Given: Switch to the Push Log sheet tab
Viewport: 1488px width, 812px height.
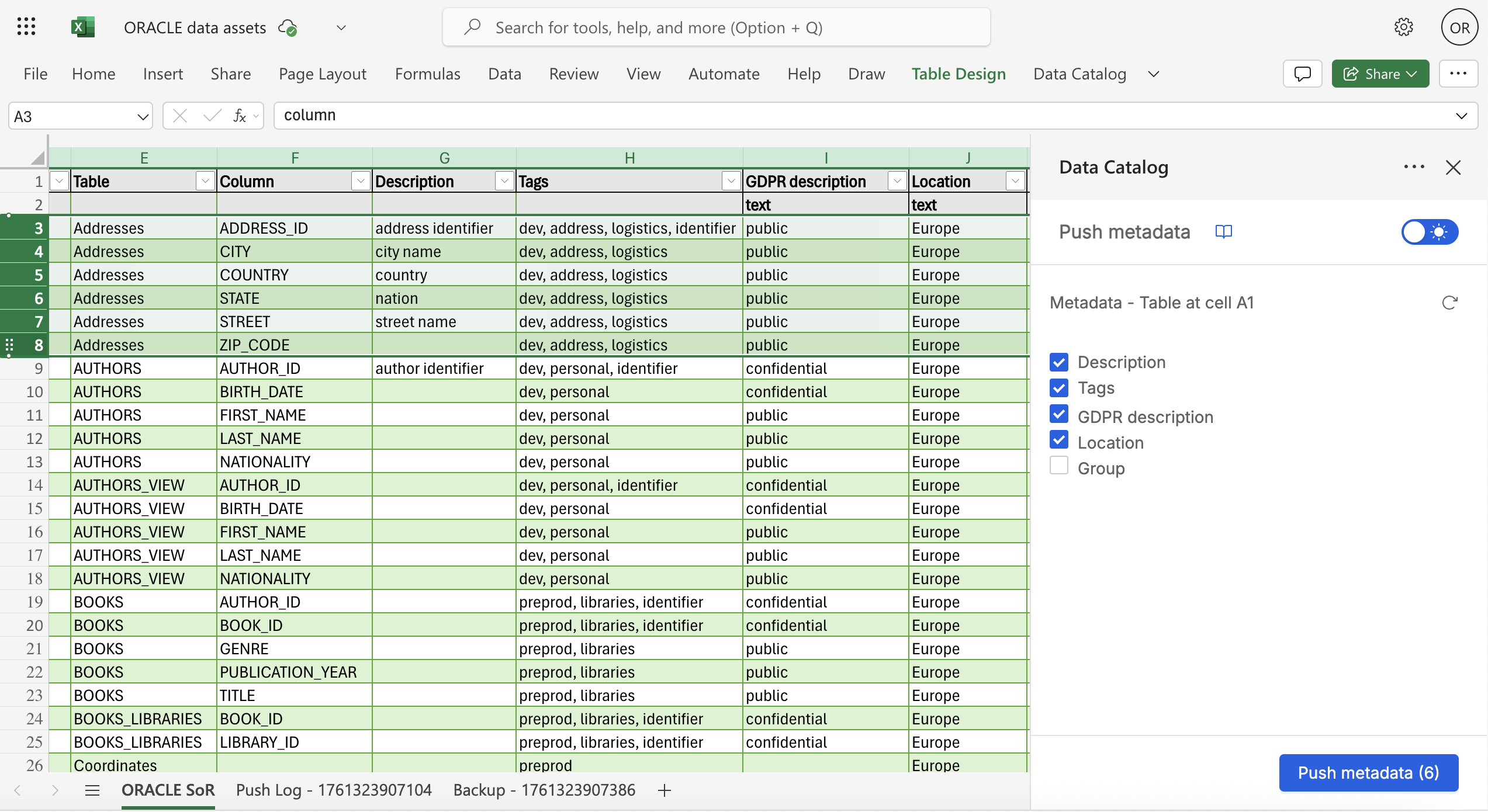Looking at the screenshot, I should click(x=334, y=790).
